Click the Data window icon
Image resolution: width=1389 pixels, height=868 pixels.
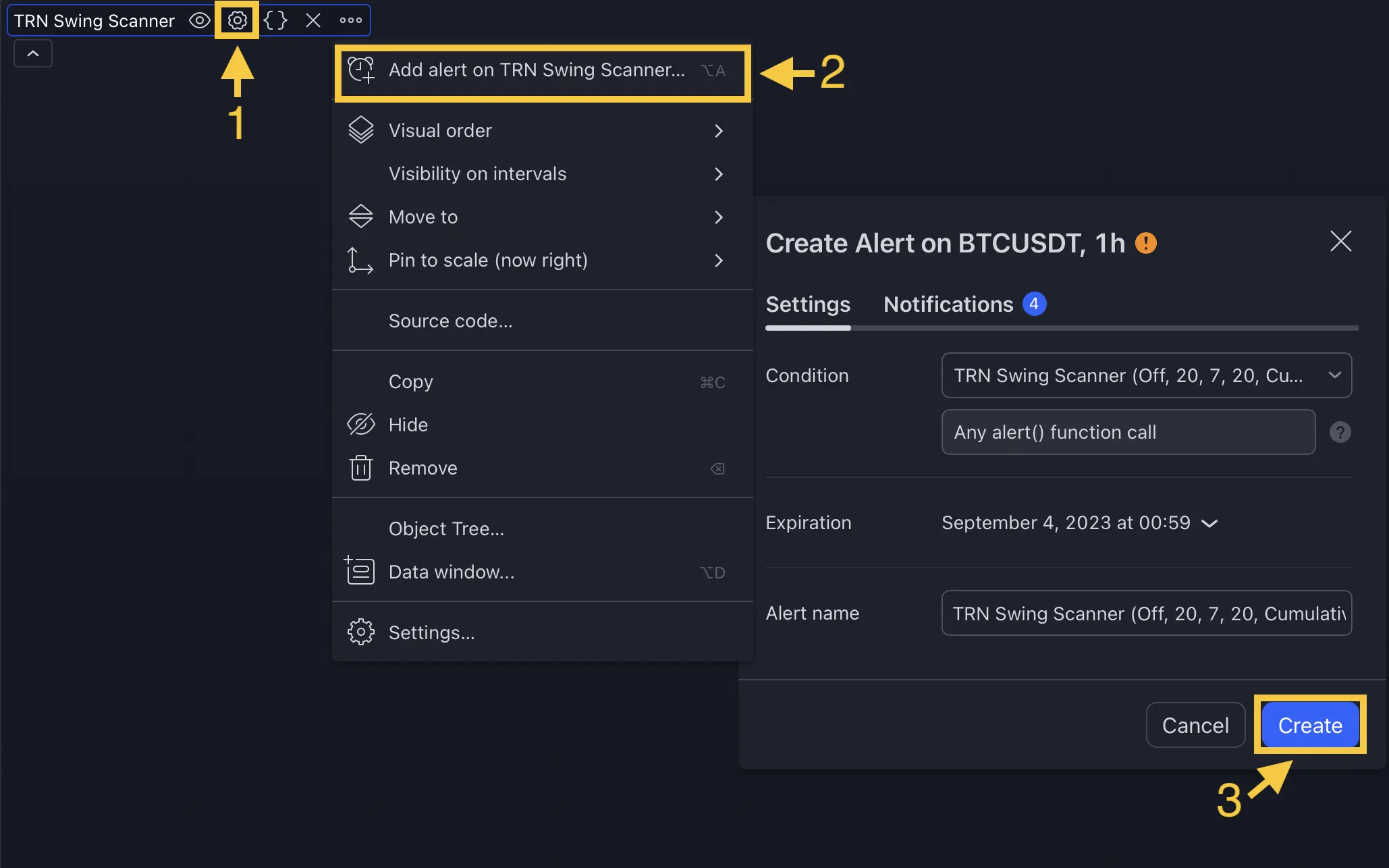click(360, 571)
